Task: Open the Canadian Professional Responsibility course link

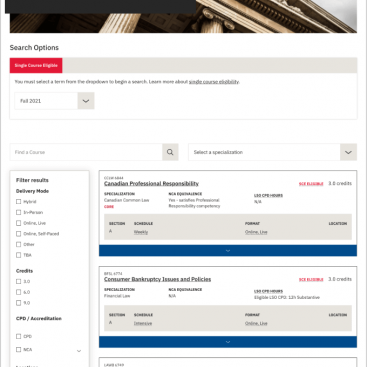Action: [x=151, y=183]
